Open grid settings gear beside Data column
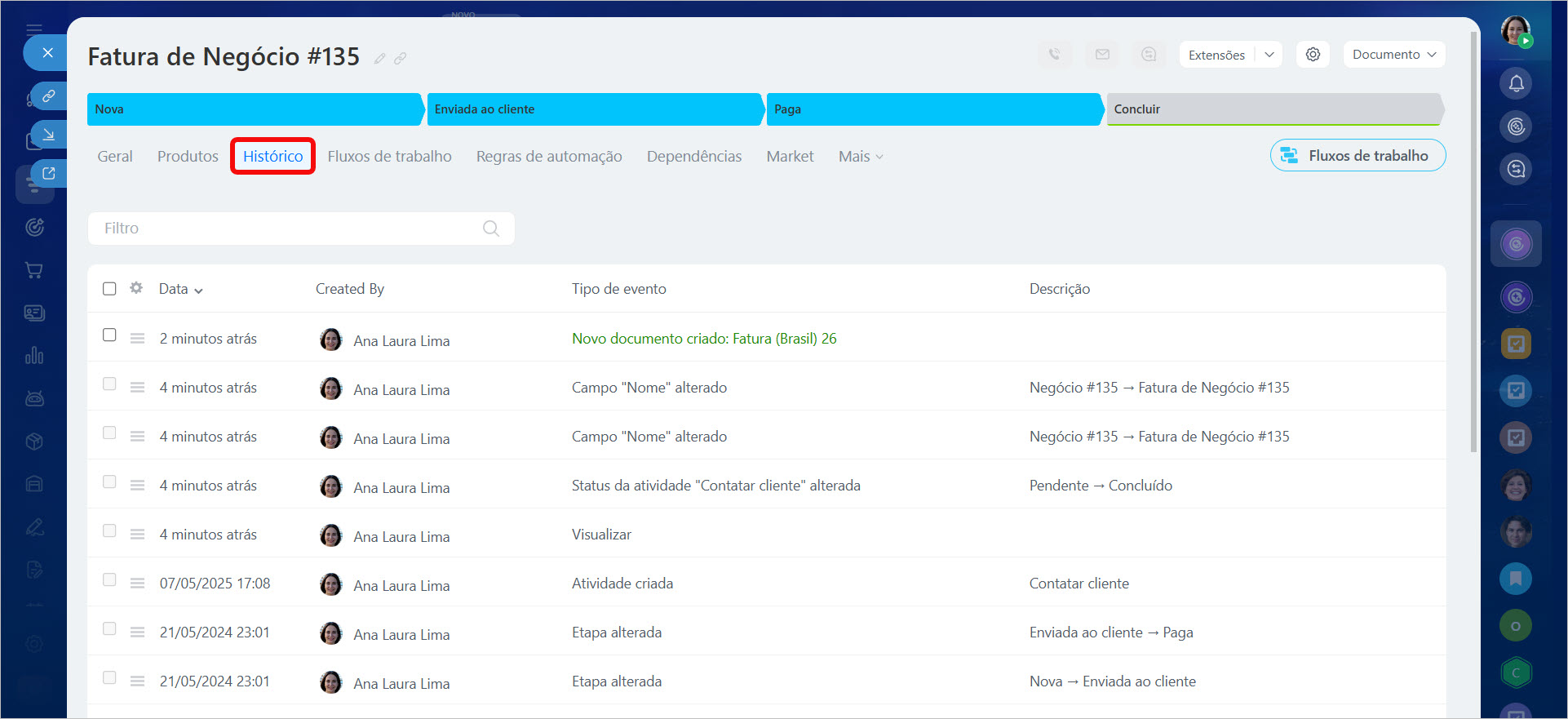The image size is (1568, 719). [136, 288]
